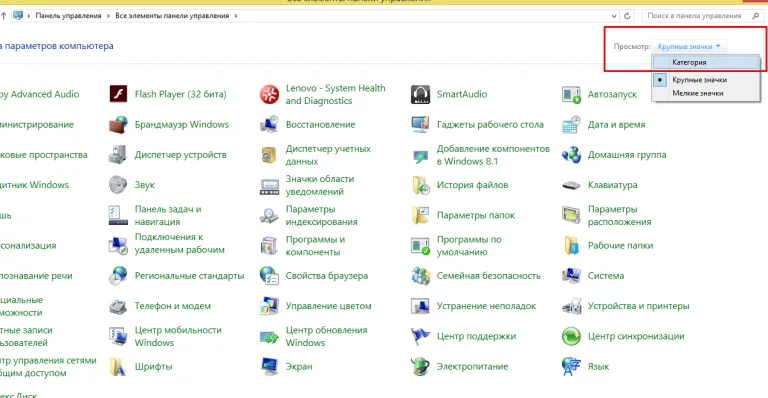
Task: Navigate to Панель управления breadcrumb
Action: point(68,16)
